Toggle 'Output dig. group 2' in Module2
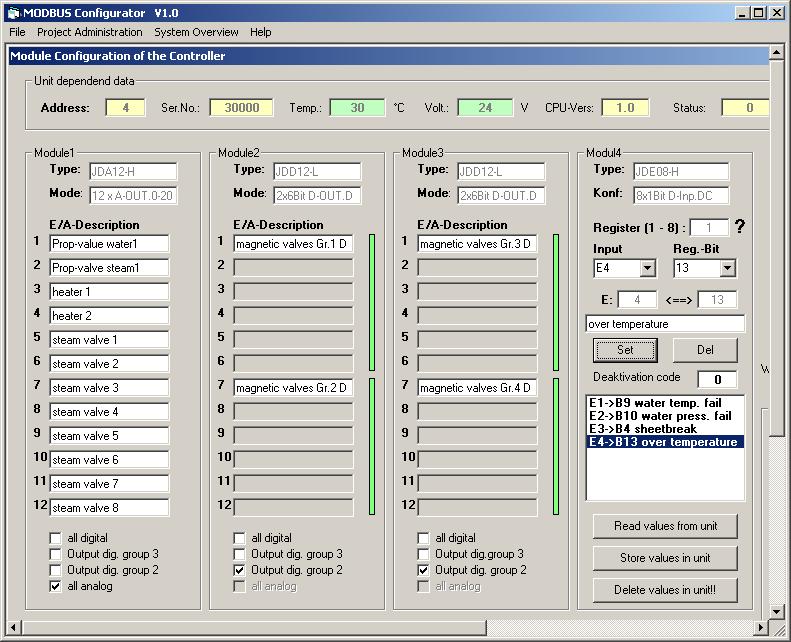Viewport: 791px width, 642px height. click(240, 570)
